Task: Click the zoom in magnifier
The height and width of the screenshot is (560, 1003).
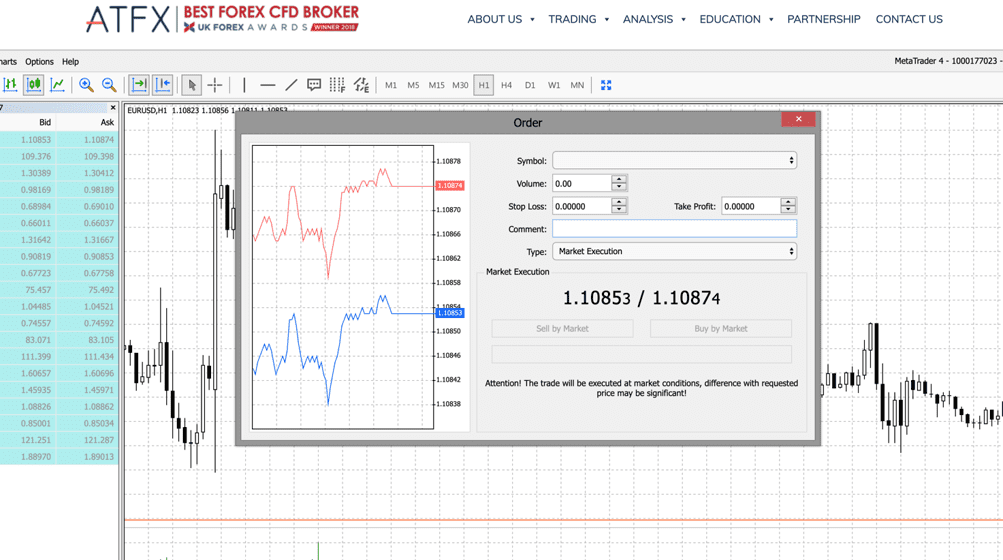Action: coord(86,85)
